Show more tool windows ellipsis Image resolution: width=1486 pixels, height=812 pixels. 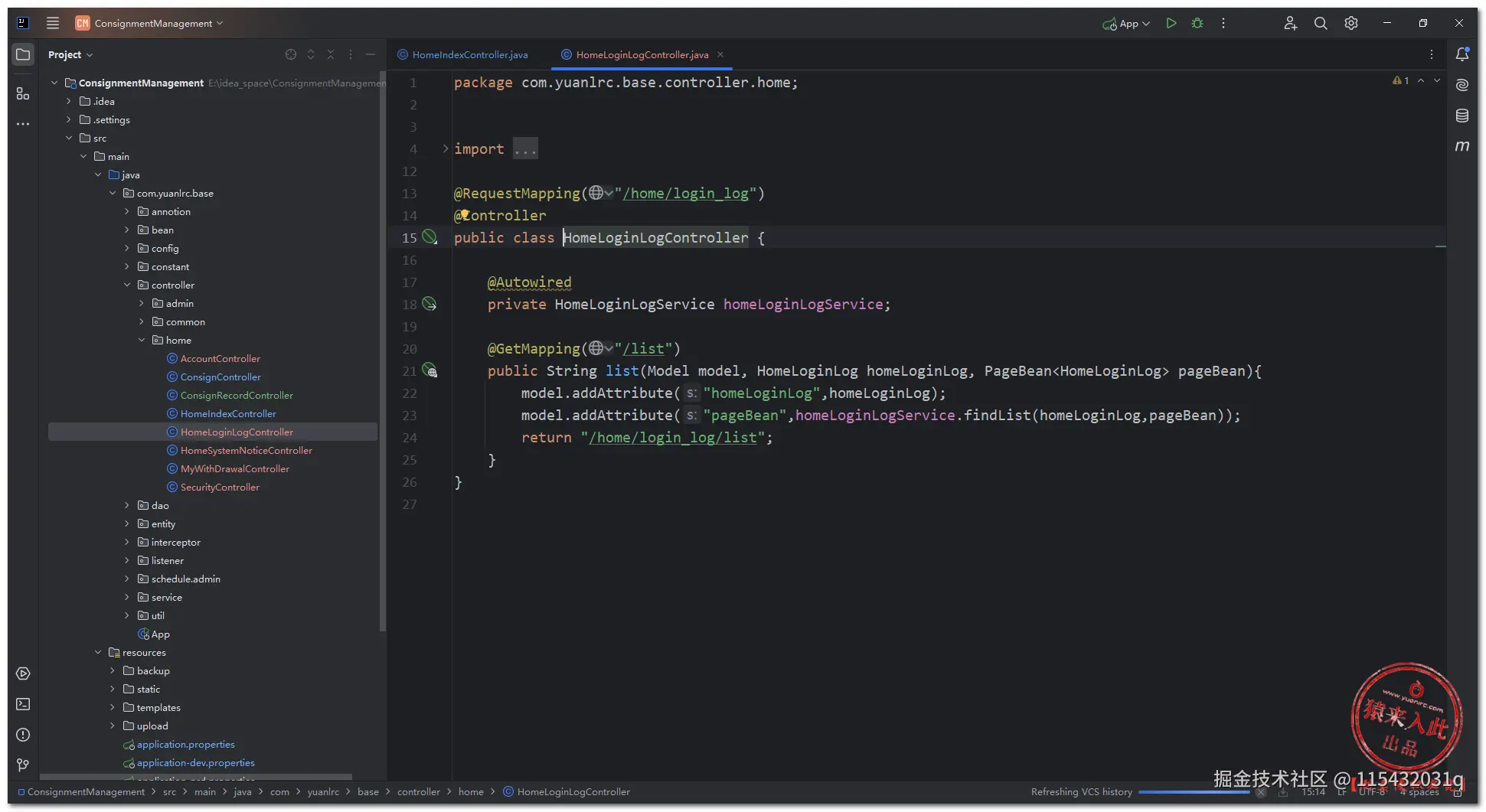23,123
